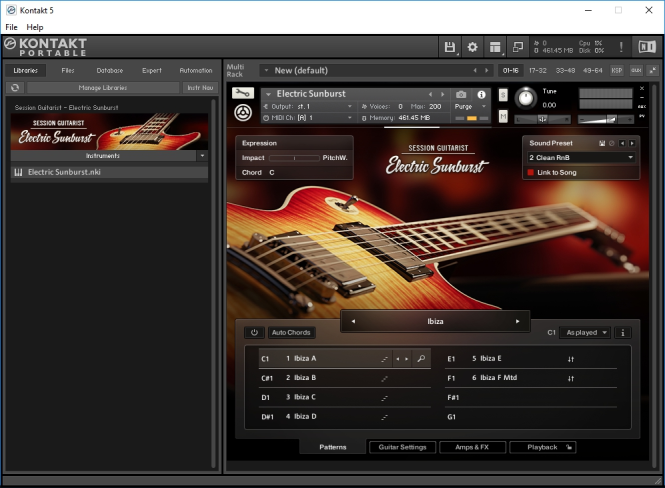
Task: Refresh libraries list icon
Action: pos(15,87)
